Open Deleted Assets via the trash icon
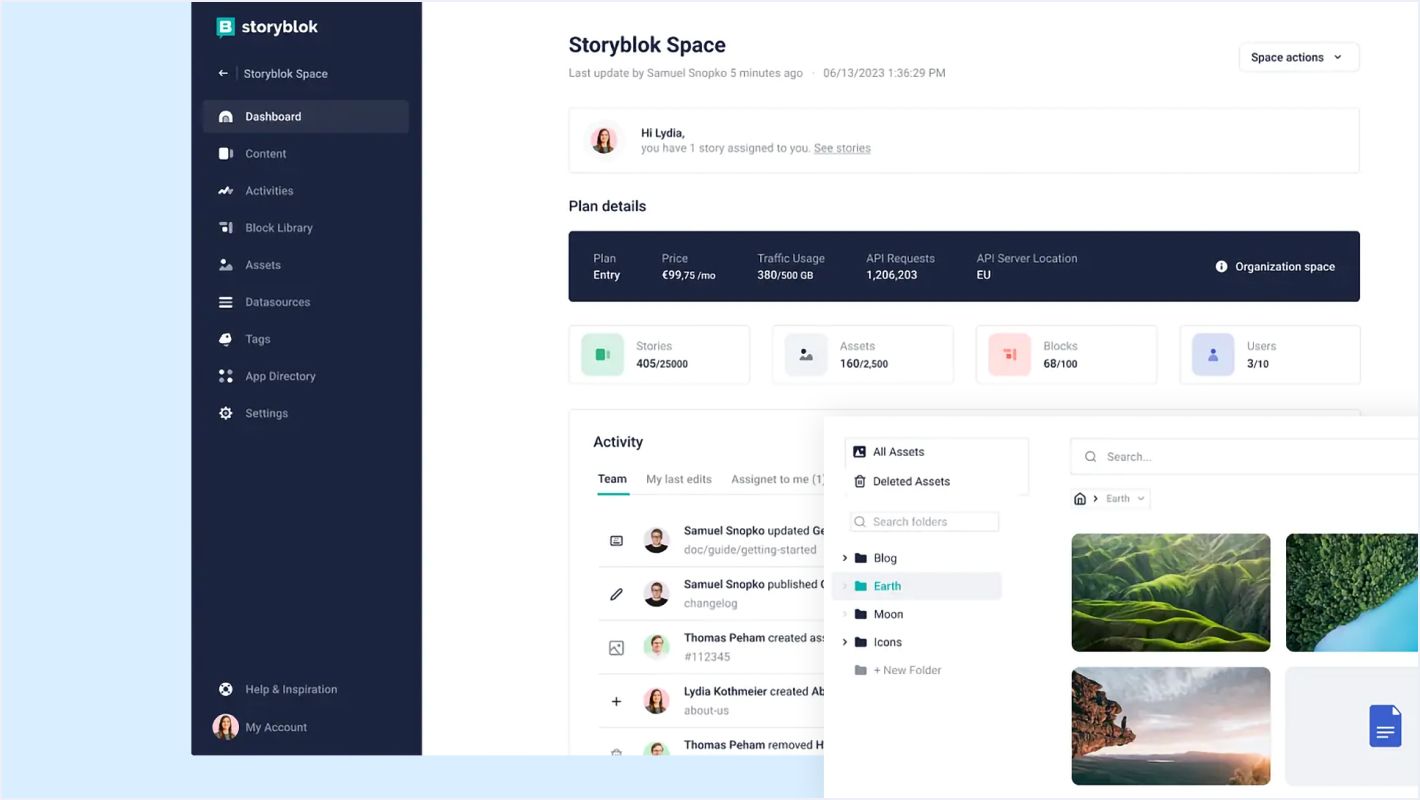This screenshot has width=1420, height=800. click(x=860, y=481)
